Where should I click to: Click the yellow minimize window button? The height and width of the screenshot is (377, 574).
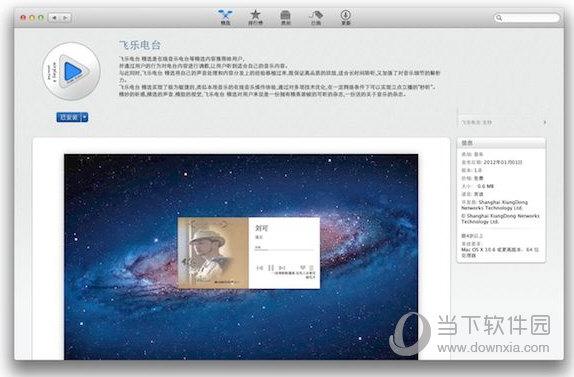[32, 18]
